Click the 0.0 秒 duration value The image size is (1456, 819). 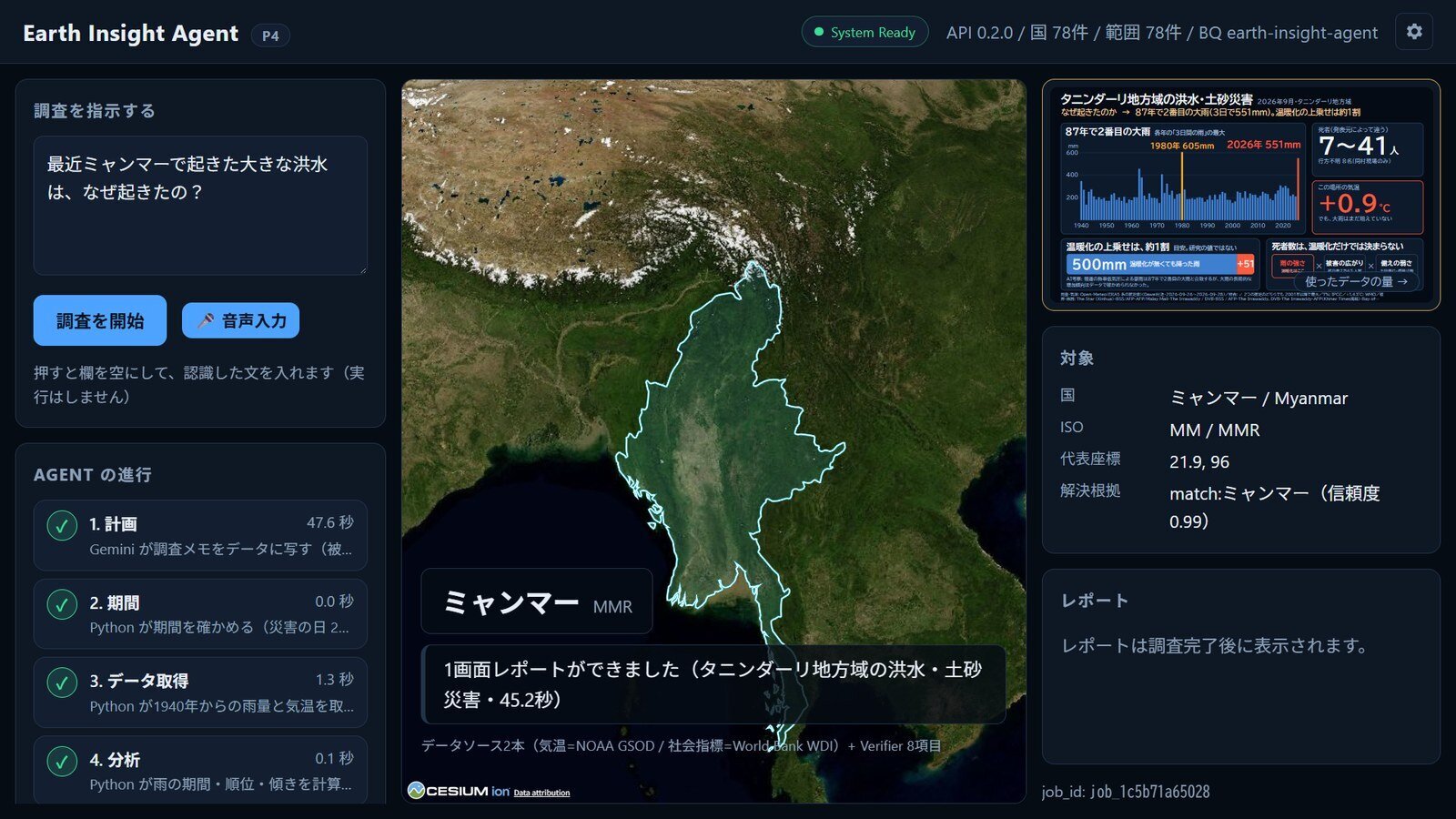pos(335,602)
